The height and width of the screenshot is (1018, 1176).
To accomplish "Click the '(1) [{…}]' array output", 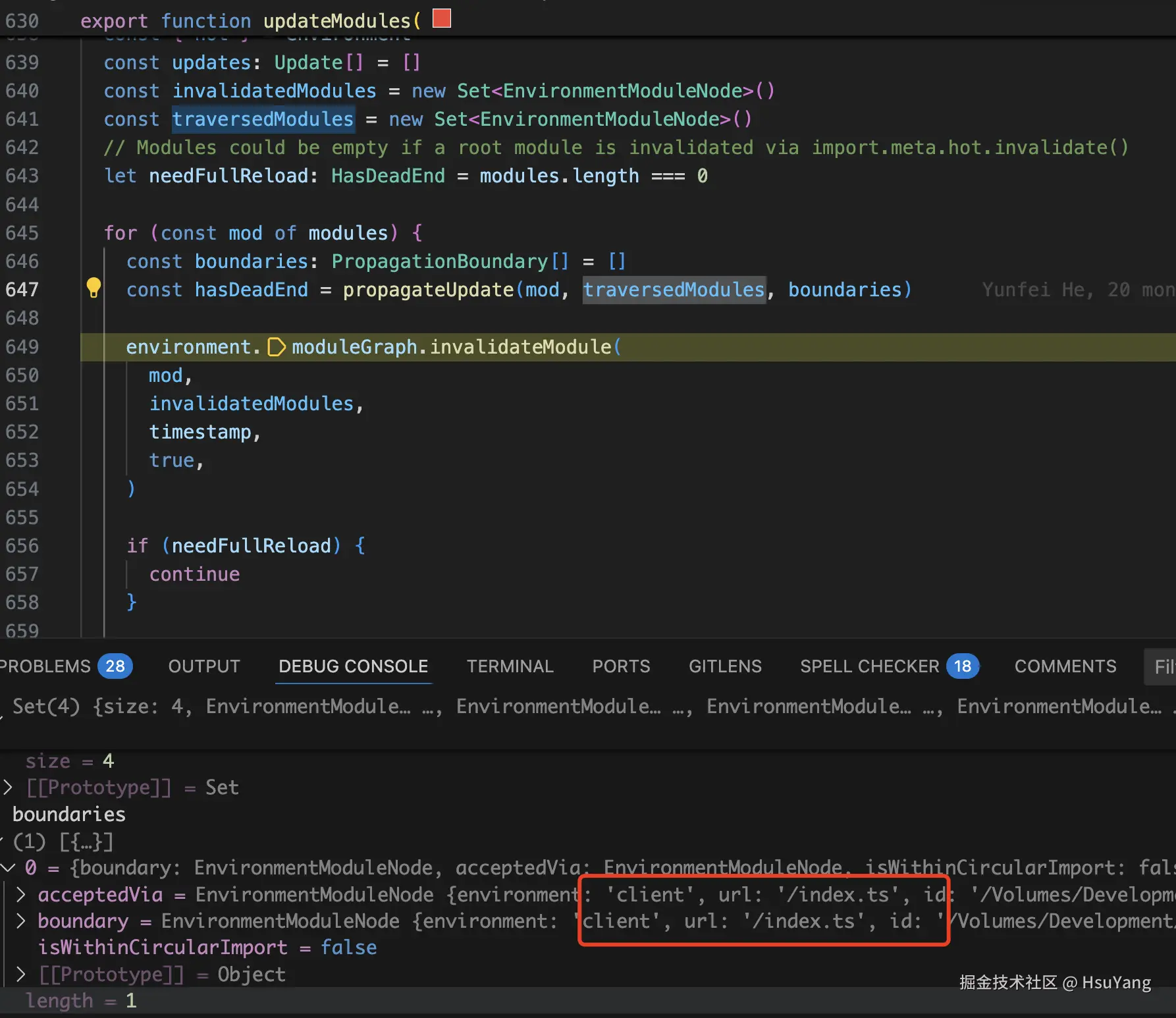I will [x=63, y=842].
